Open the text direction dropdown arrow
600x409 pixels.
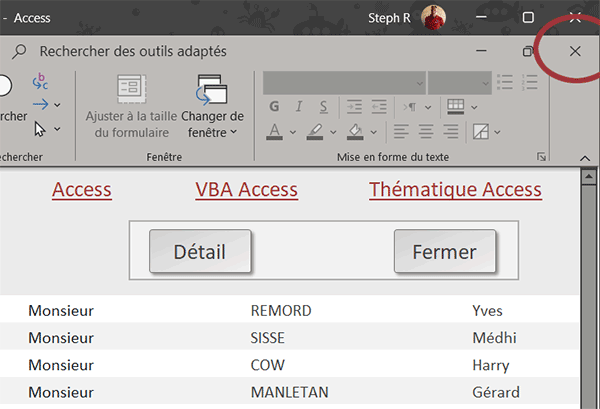[428, 108]
